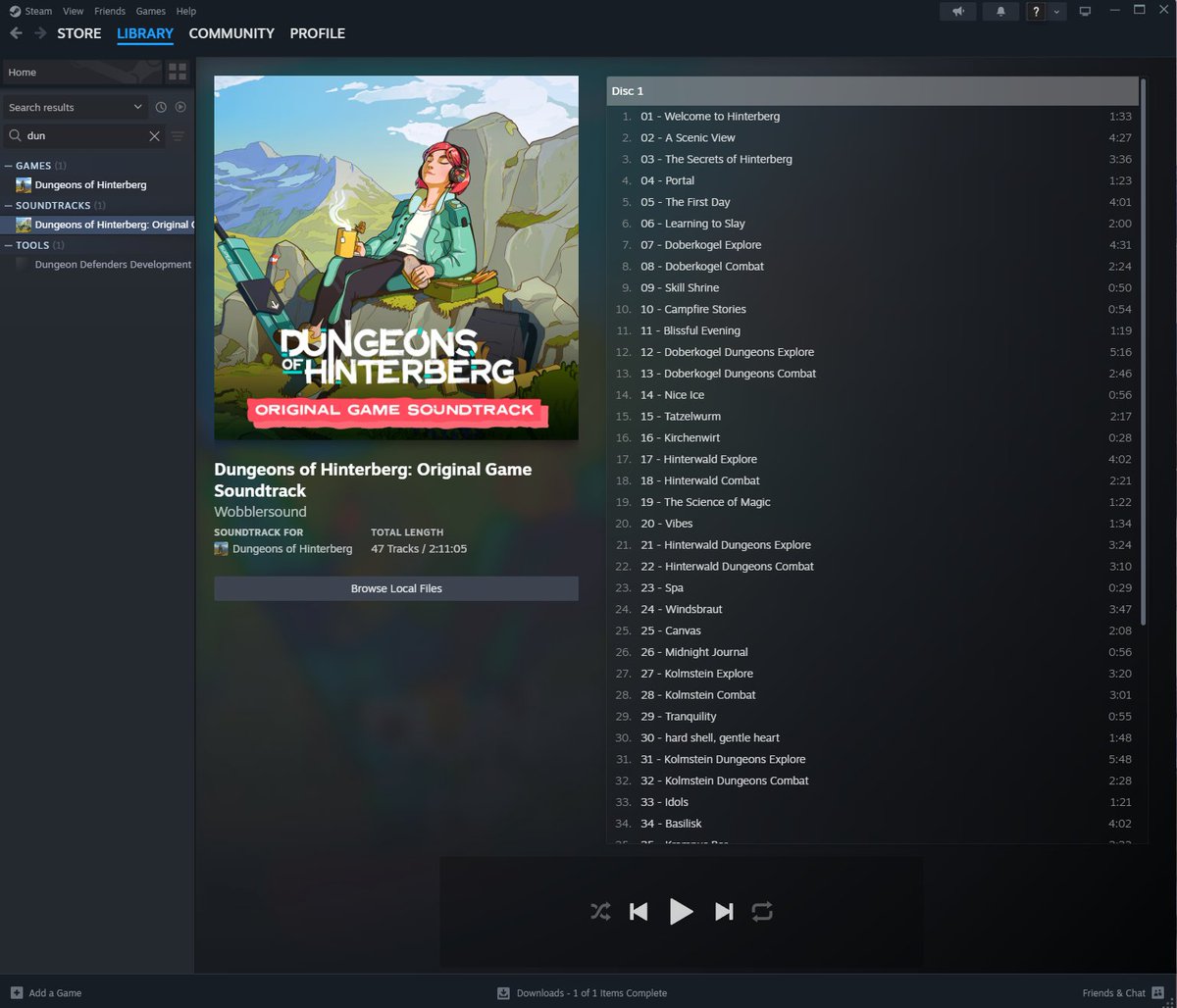The width and height of the screenshot is (1177, 1008).
Task: Click the Steam logo menu
Action: (x=15, y=11)
